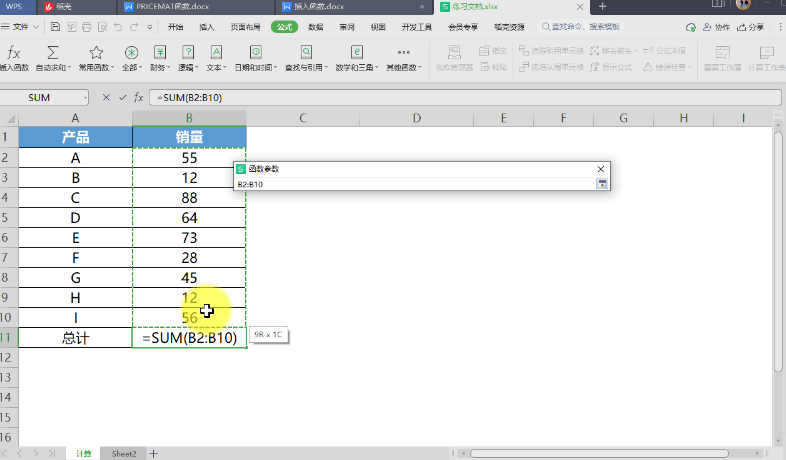
Task: Click the Save icon in quick toolbar
Action: (x=56, y=27)
